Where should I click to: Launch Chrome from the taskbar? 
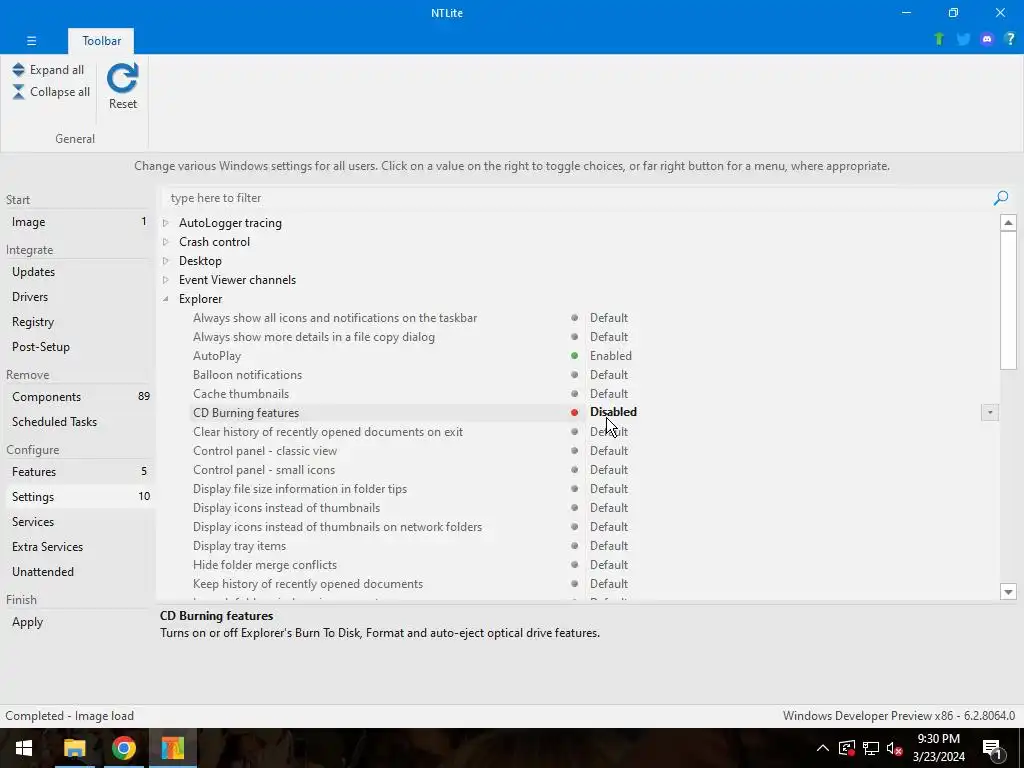point(123,748)
